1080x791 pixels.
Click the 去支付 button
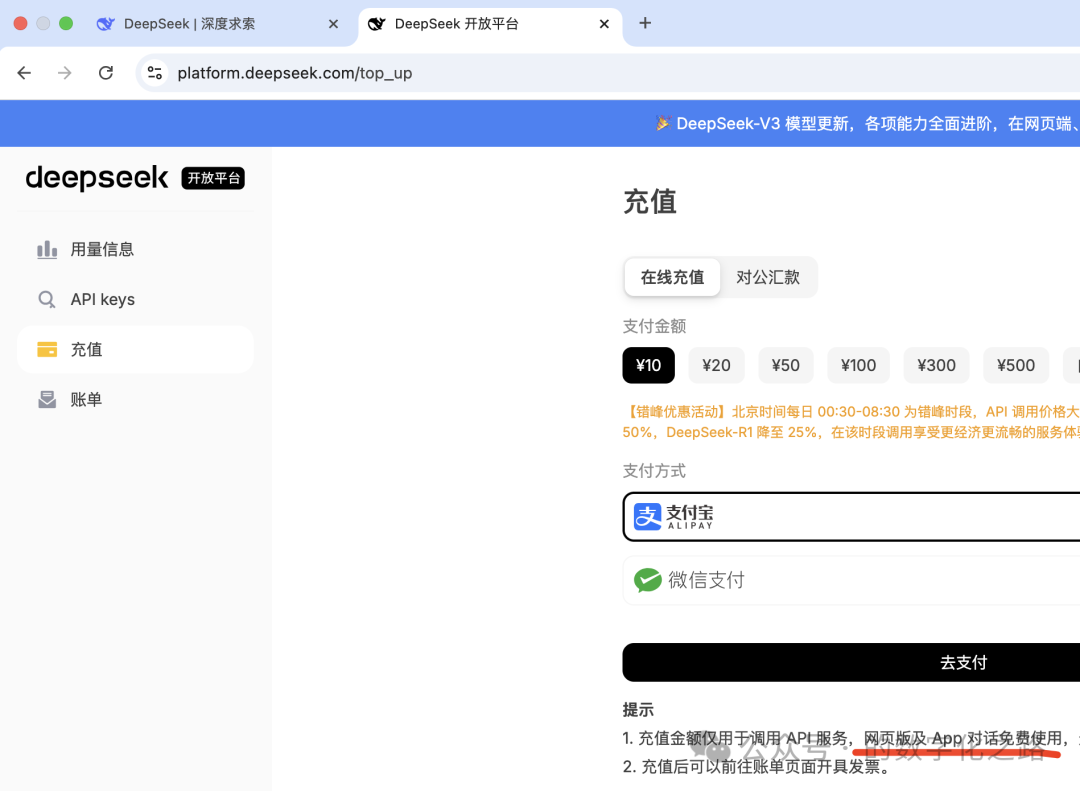click(851, 662)
